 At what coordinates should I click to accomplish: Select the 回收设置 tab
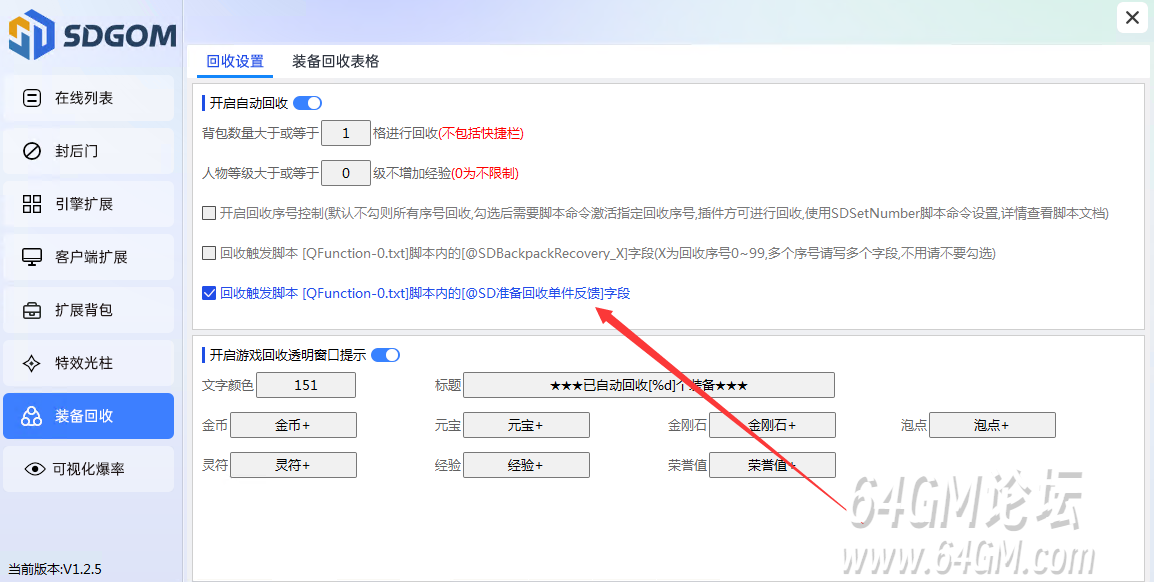pyautogui.click(x=235, y=61)
